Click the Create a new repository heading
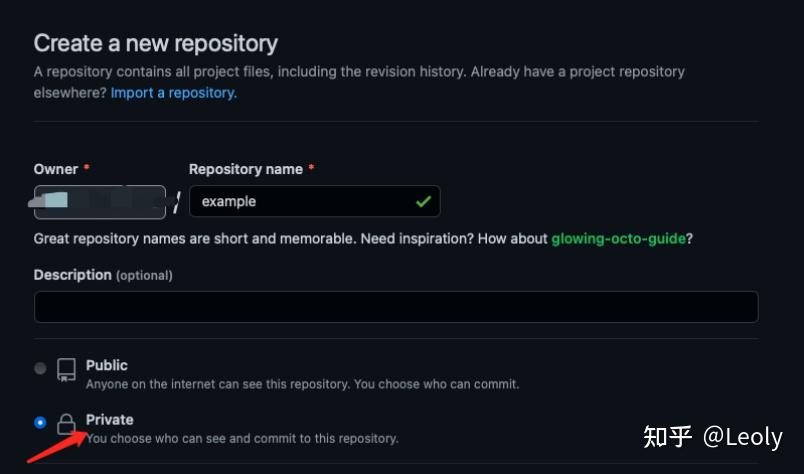Screen dimensions: 804x474 156,43
